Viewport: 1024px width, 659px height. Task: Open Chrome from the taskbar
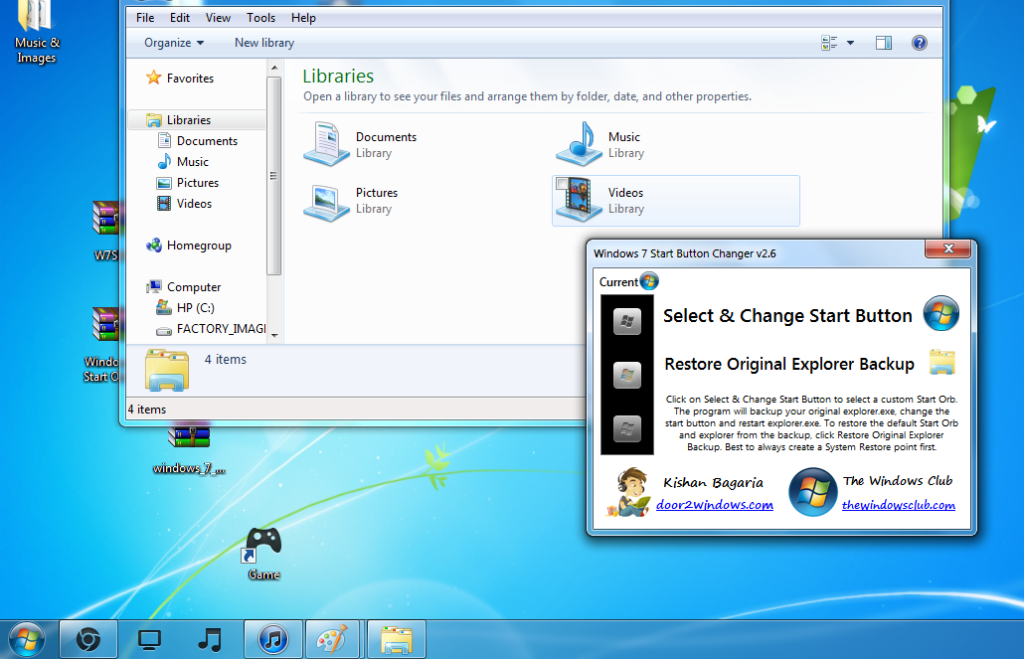88,639
